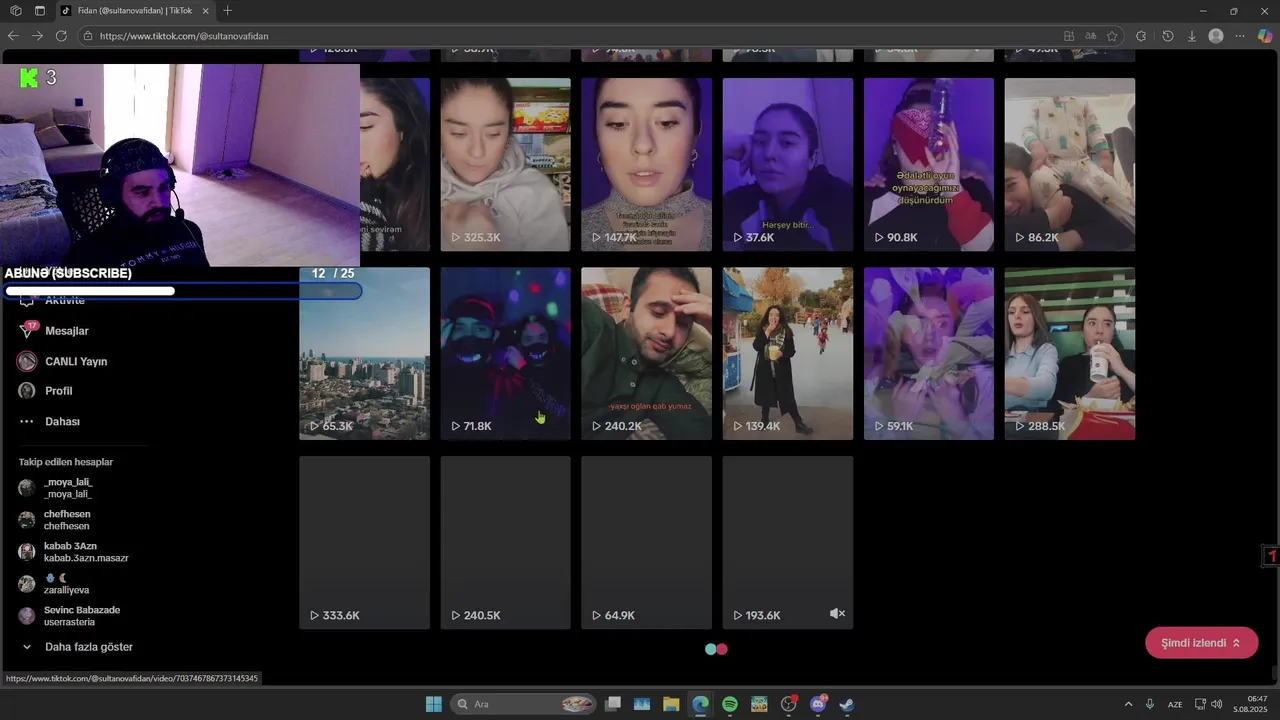This screenshot has width=1280, height=720.
Task: Click microphone icon in system tray
Action: coord(1150,704)
